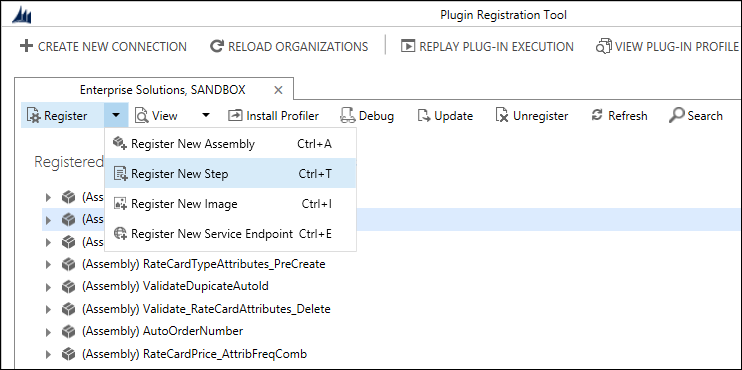Choose Register New Service Endpoint entry
This screenshot has height=370, width=742.
[x=230, y=234]
